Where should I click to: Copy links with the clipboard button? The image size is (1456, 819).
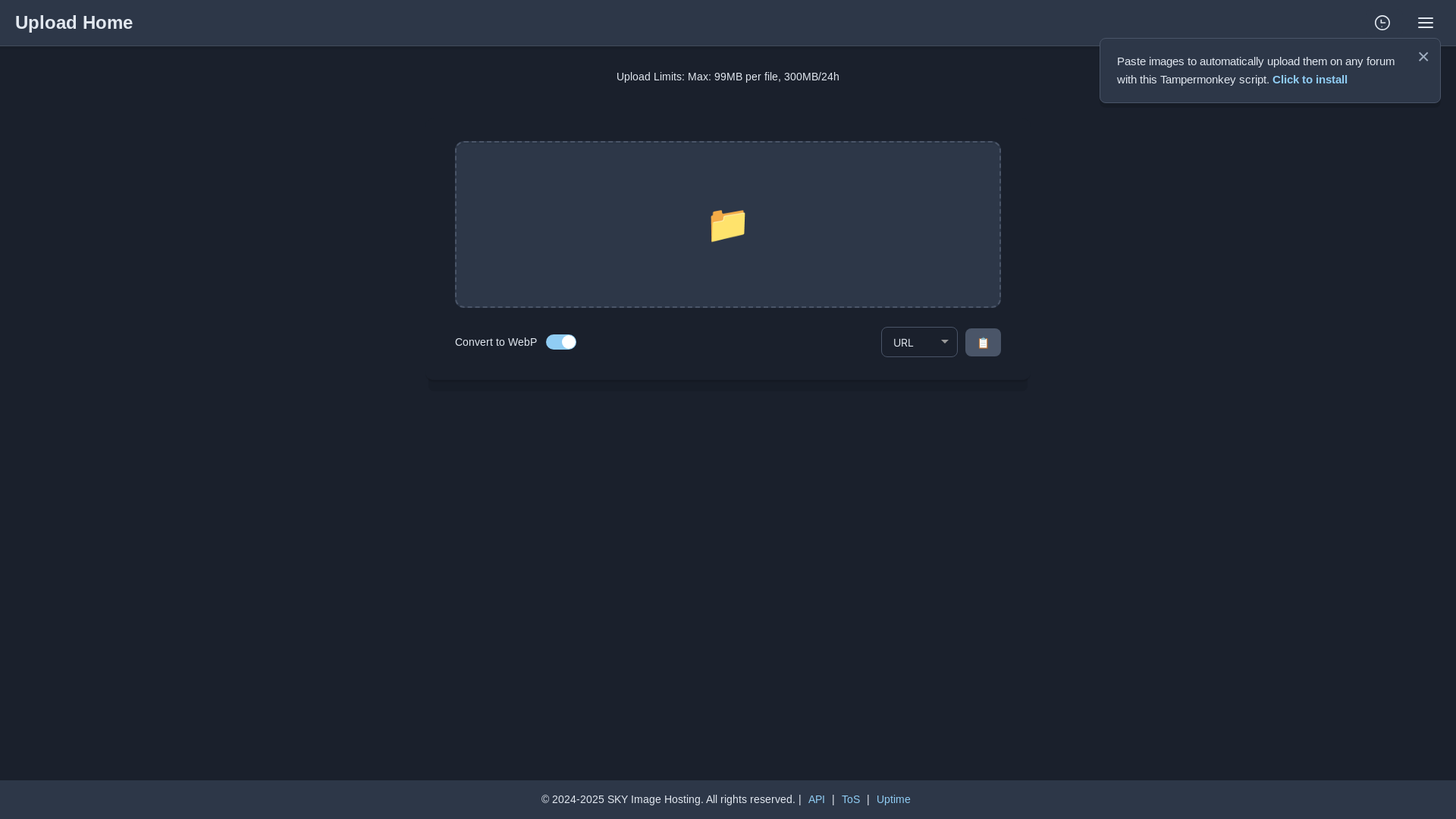[x=983, y=343]
